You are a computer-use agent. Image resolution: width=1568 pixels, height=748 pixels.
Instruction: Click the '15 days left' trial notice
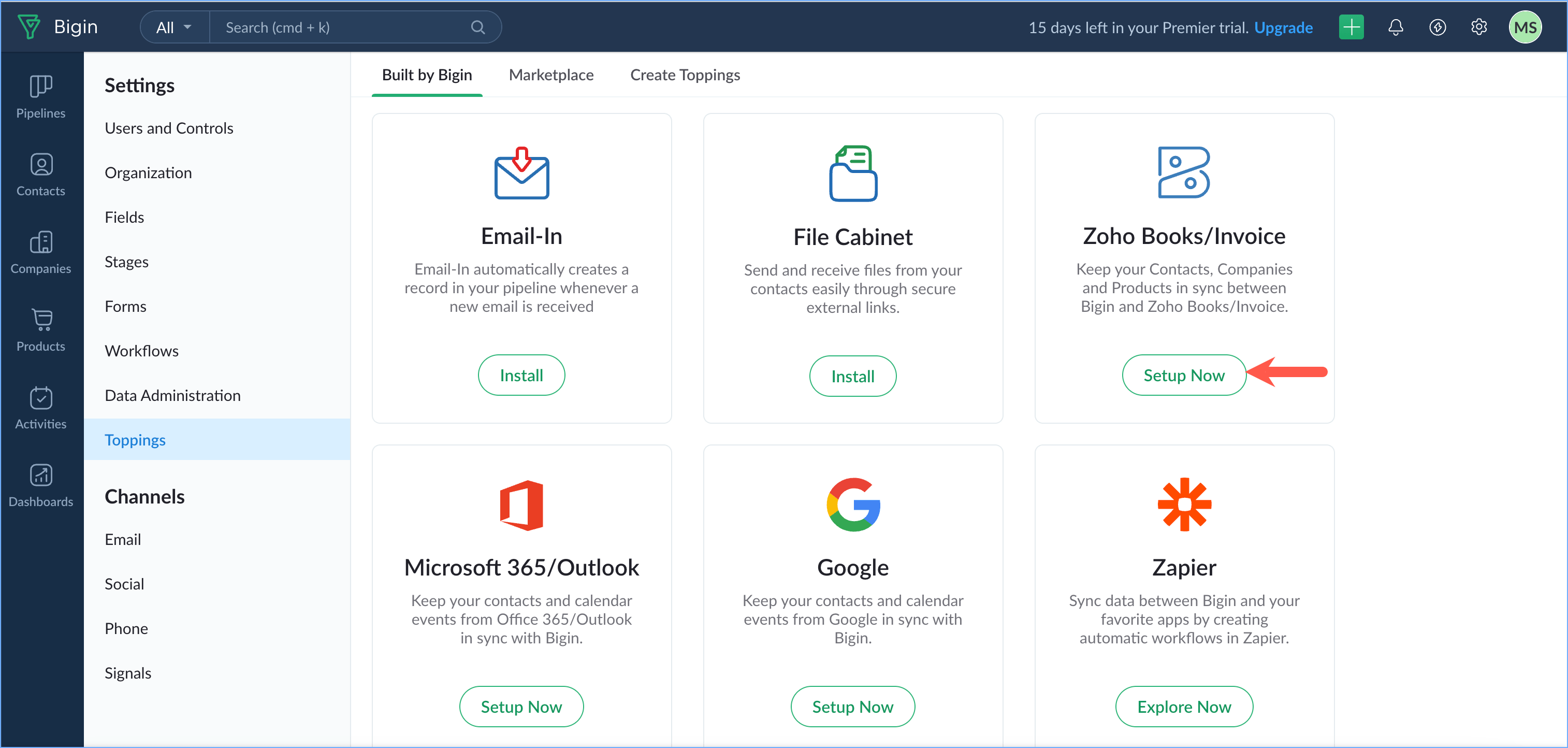(x=1138, y=27)
